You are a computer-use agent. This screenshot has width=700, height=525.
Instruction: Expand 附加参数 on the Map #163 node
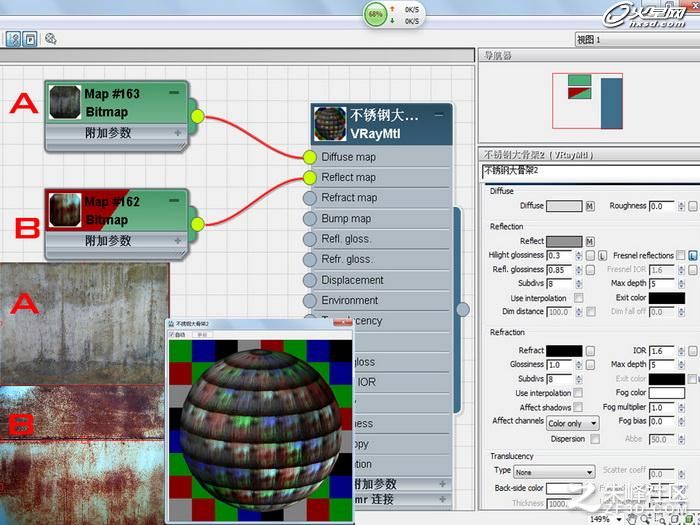pyautogui.click(x=178, y=133)
